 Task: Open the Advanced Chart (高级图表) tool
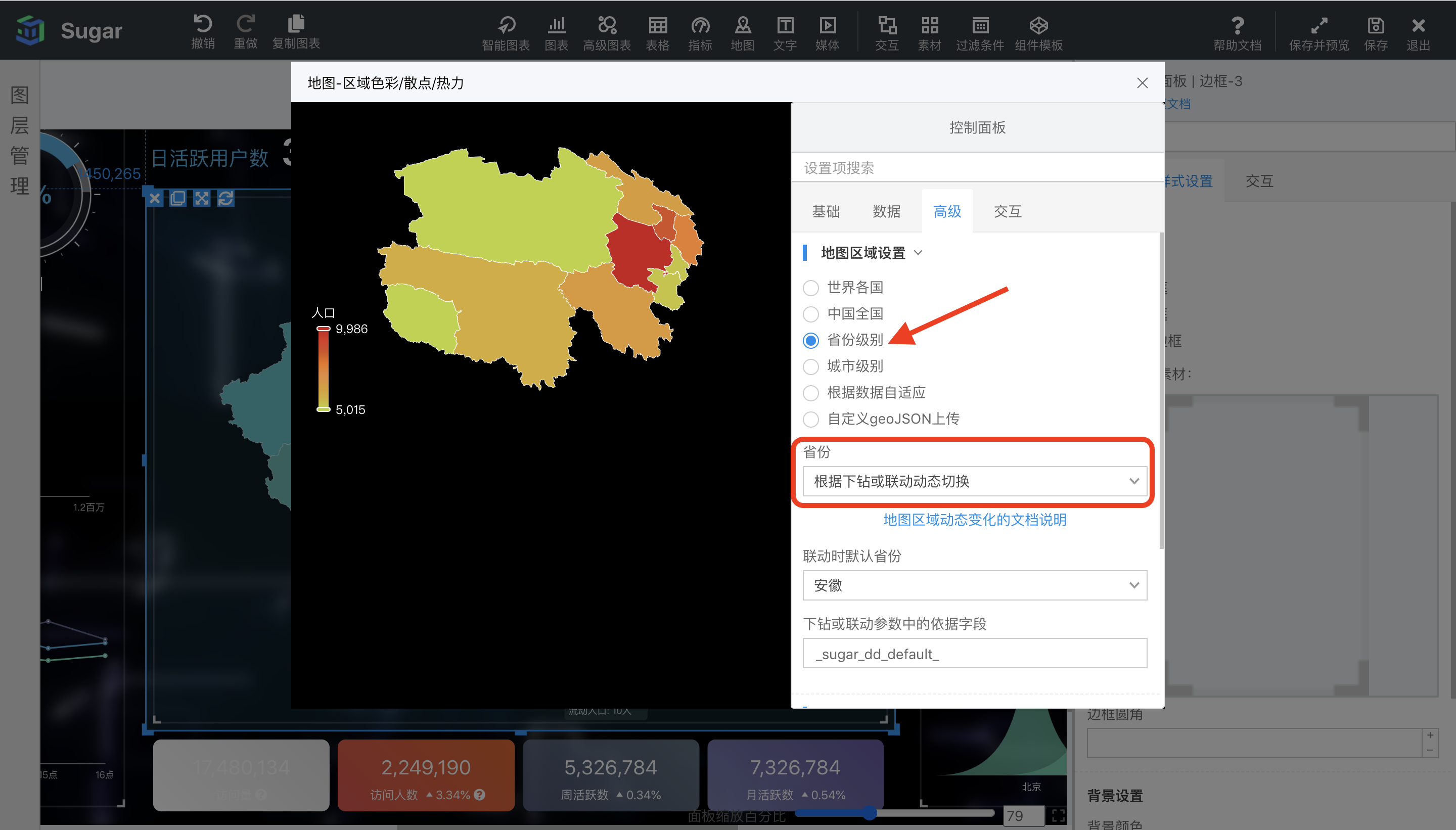[x=607, y=33]
